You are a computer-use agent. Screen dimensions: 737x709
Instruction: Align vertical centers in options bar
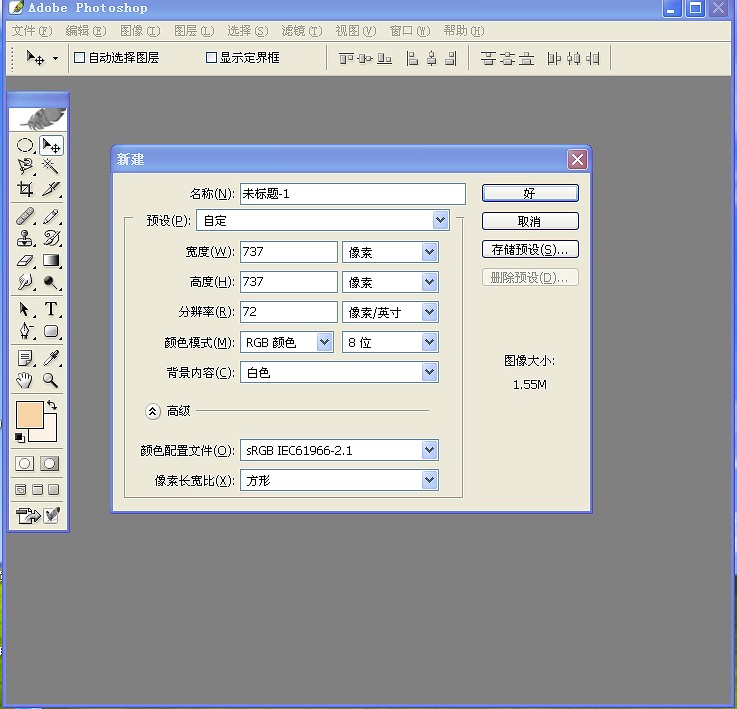coord(365,58)
